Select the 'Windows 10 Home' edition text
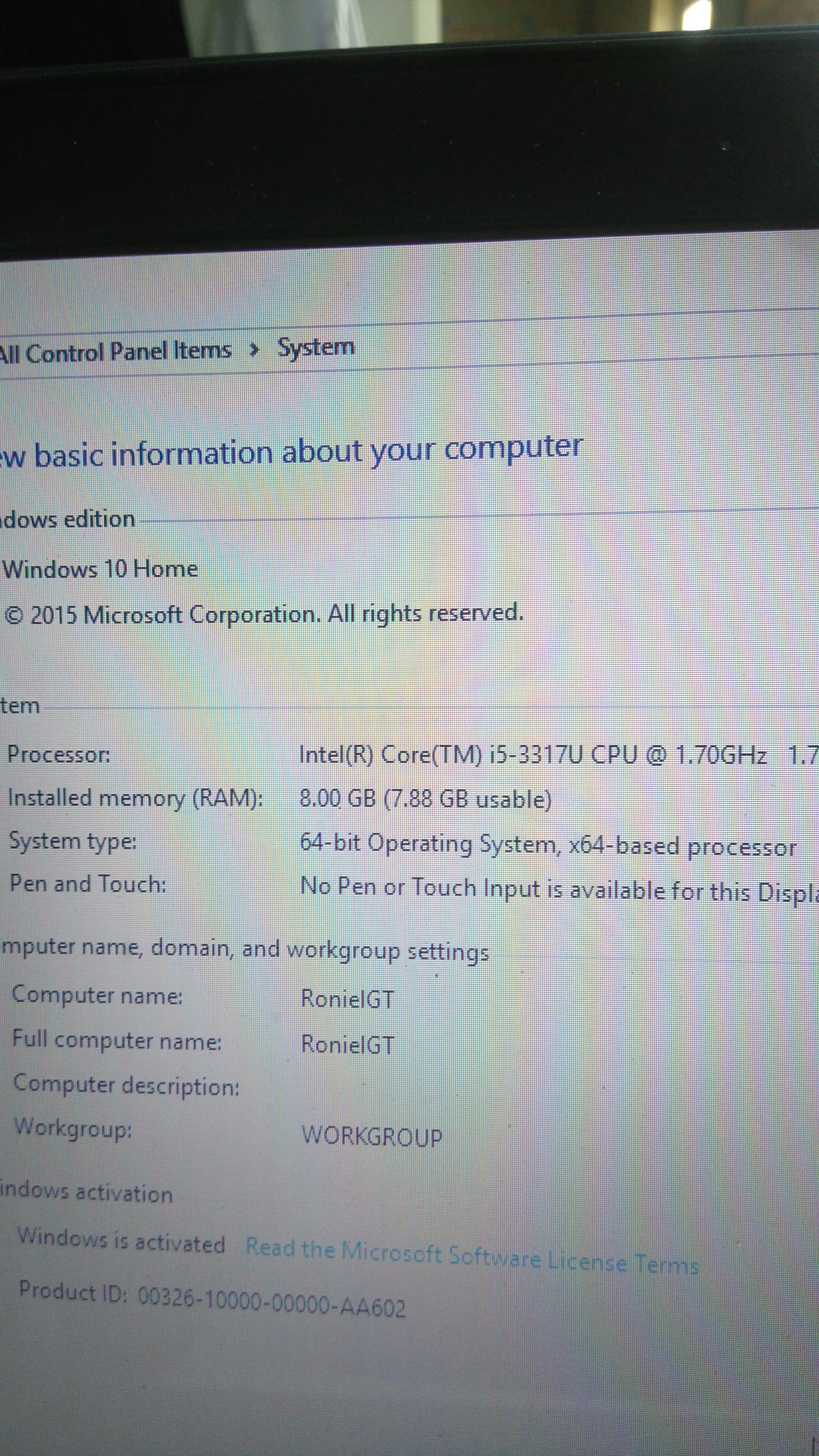Image resolution: width=819 pixels, height=1456 pixels. point(101,569)
